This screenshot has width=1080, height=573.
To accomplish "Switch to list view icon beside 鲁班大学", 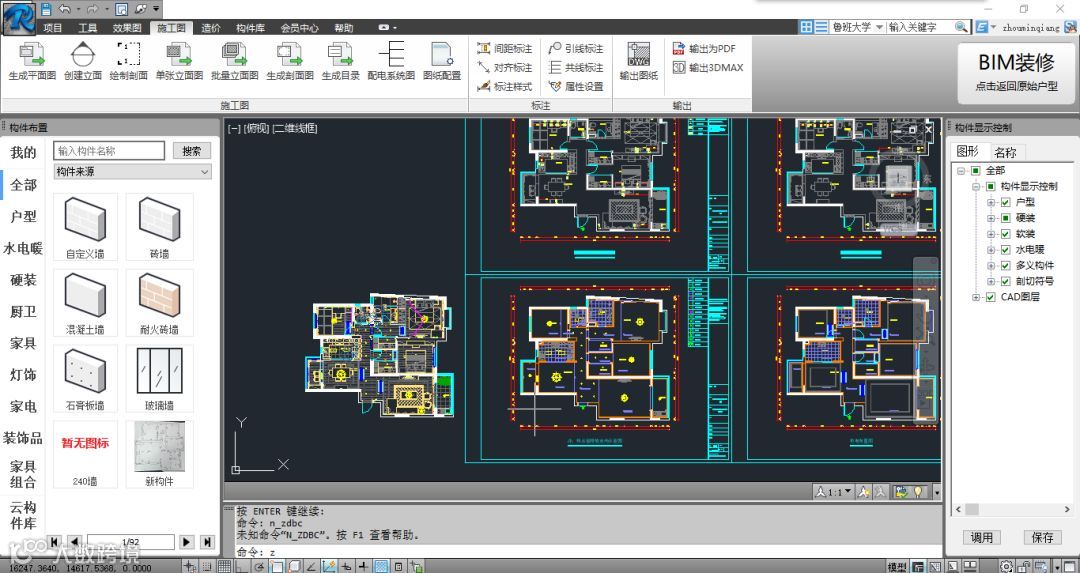I will coord(822,27).
